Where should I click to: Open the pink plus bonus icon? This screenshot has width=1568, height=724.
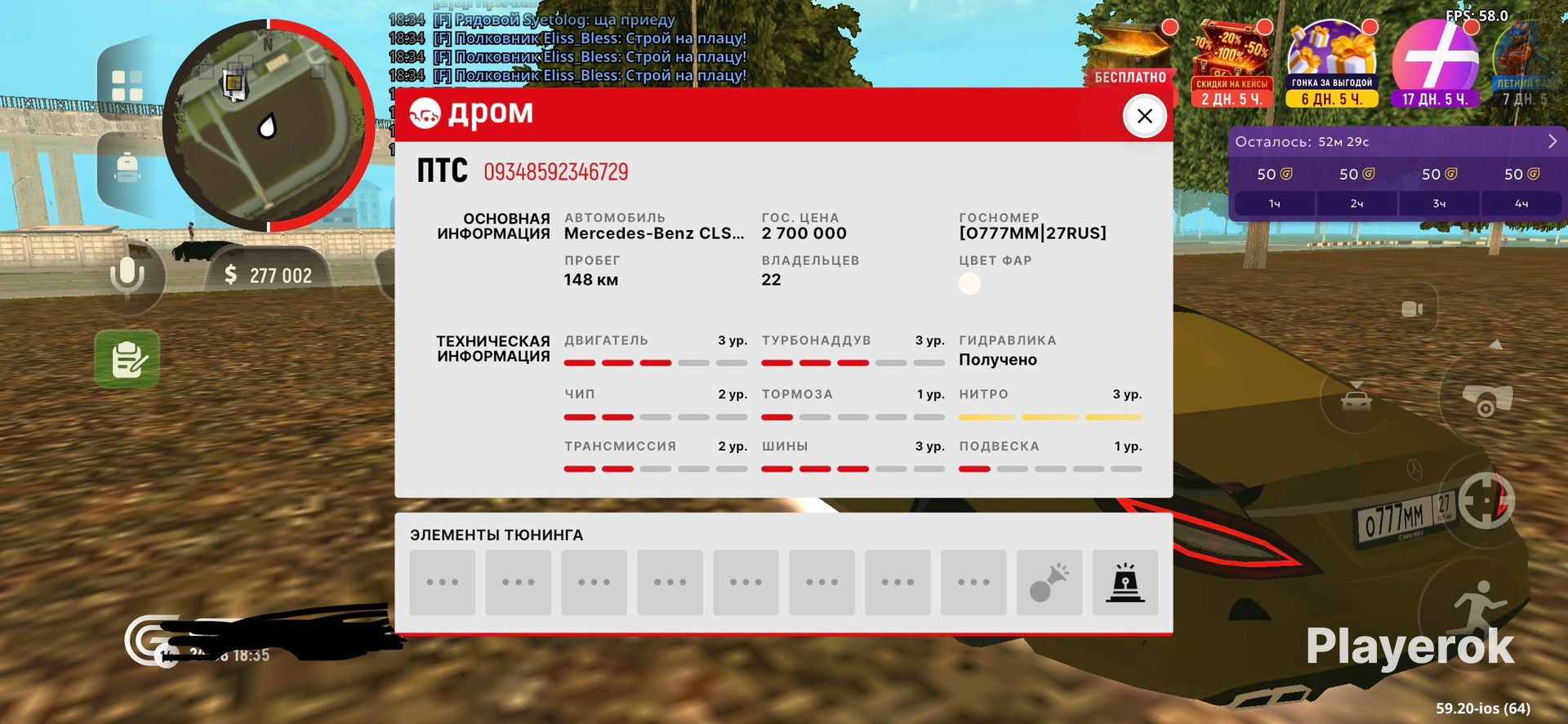point(1435,65)
